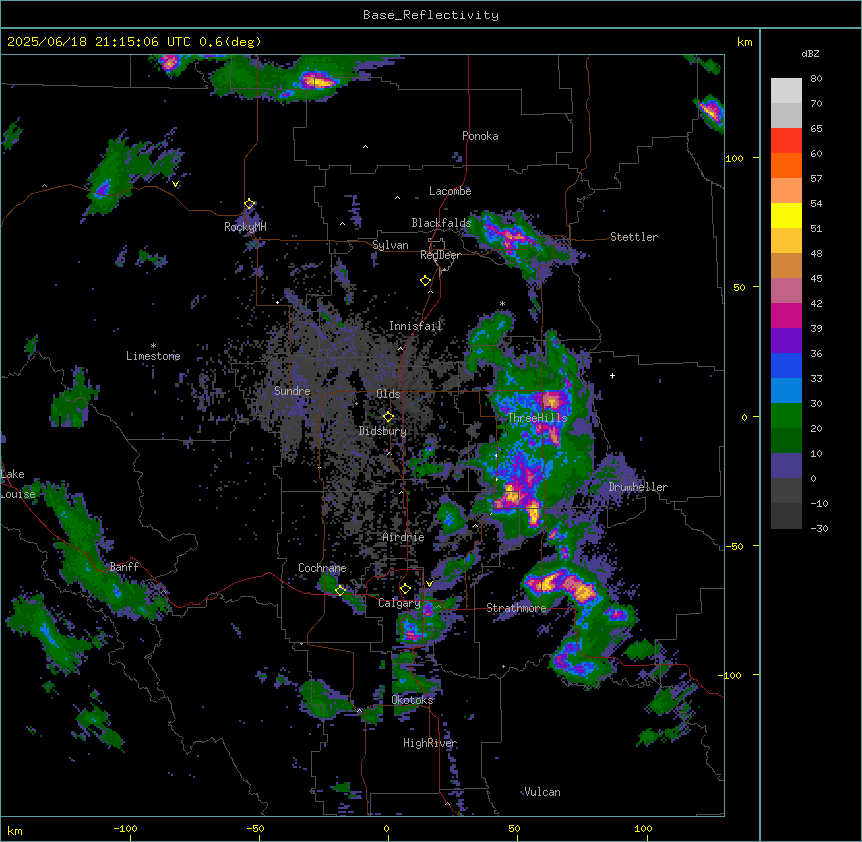Click the Sylvan map label
This screenshot has height=842, width=862.
point(390,245)
